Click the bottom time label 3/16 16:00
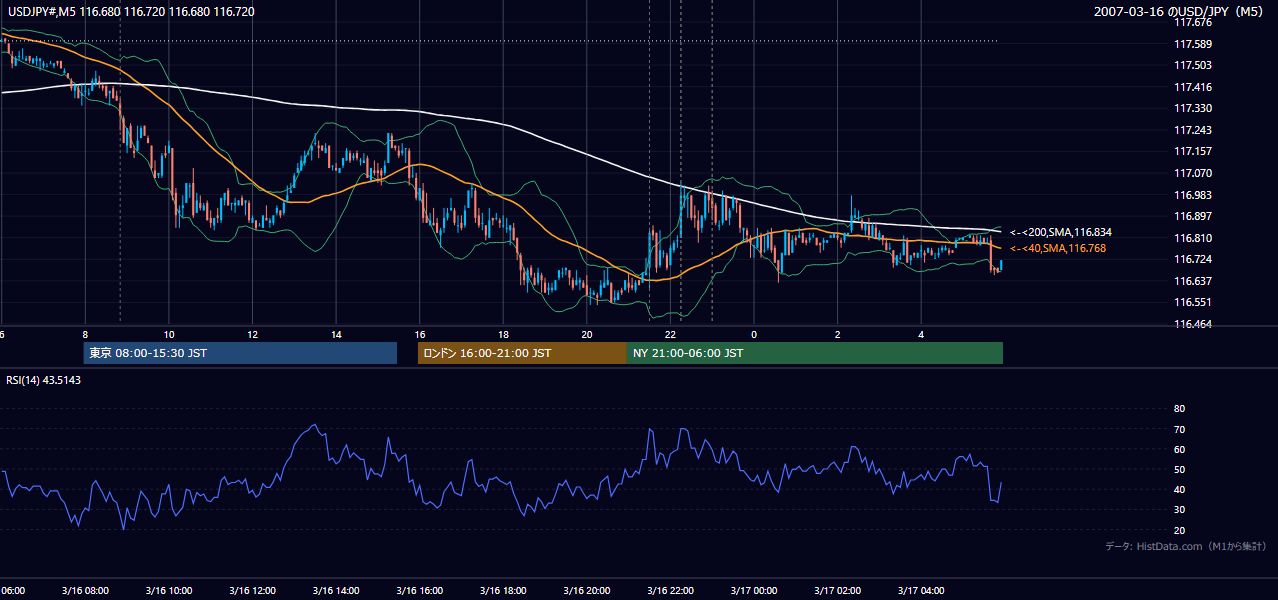This screenshot has width=1278, height=600. pos(420,591)
